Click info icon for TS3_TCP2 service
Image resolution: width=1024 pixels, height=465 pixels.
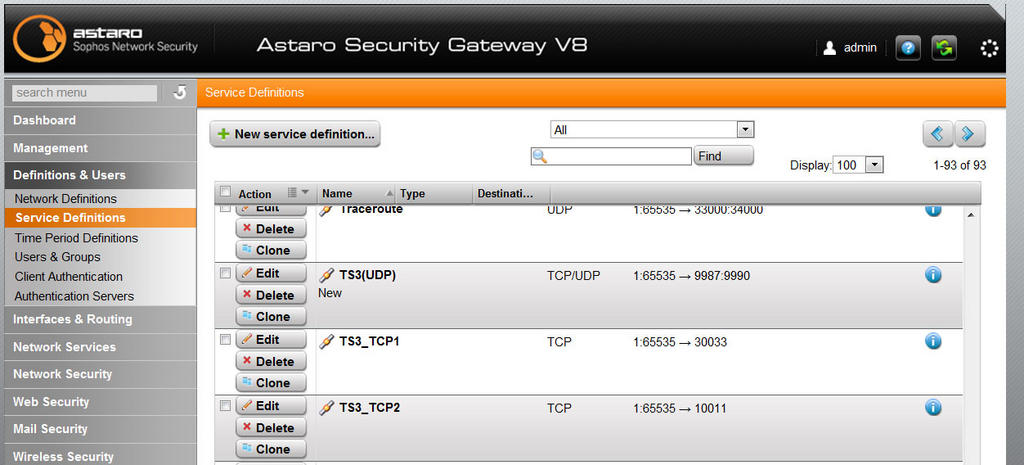[933, 408]
